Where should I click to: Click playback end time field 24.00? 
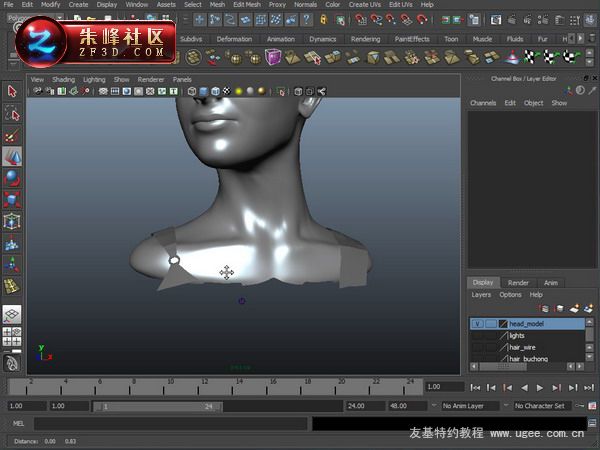coord(365,406)
